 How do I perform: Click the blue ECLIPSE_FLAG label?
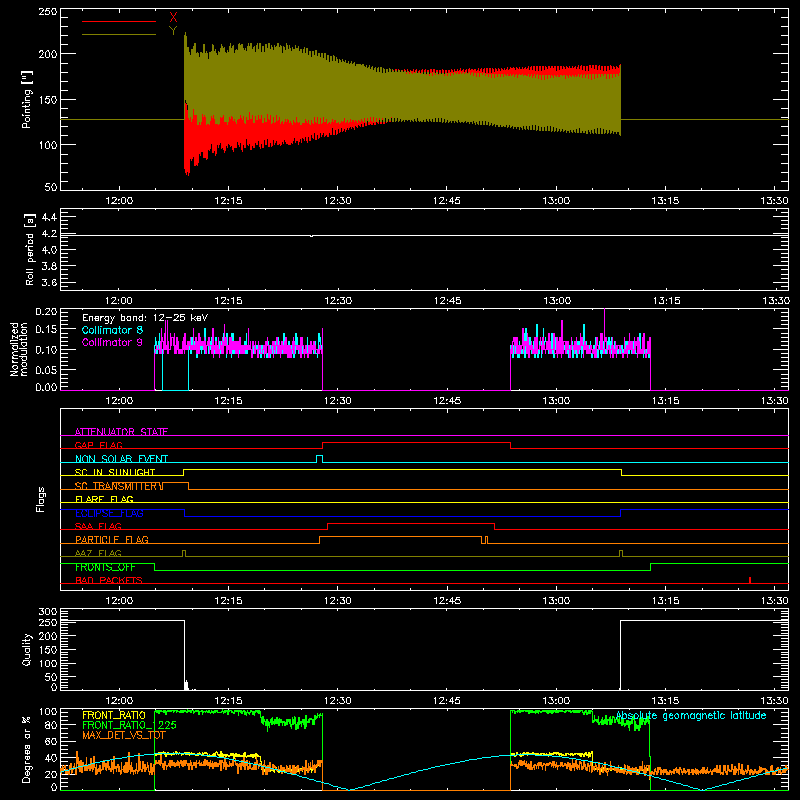click(x=109, y=513)
